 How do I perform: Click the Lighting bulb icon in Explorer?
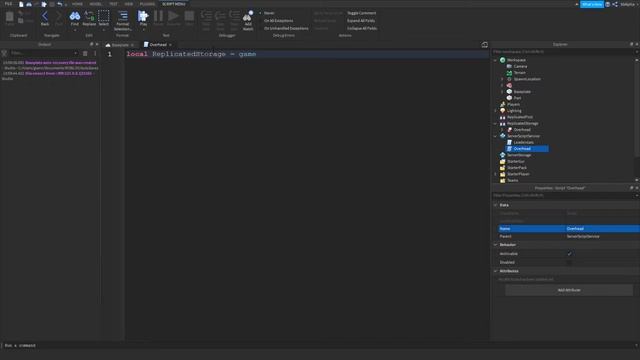[502, 111]
